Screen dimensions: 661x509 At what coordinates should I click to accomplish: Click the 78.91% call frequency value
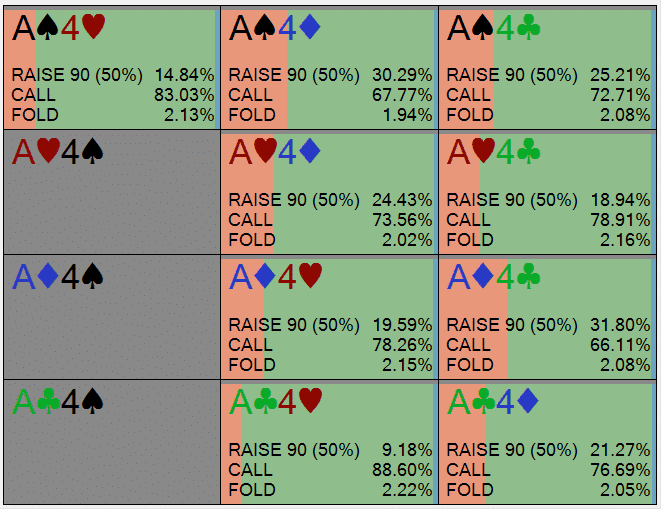(620, 220)
